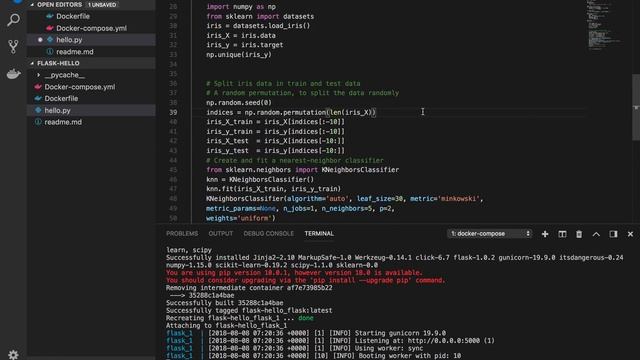640x360 pixels.
Task: Switch to the Debug Console tab
Action: (x=269, y=233)
